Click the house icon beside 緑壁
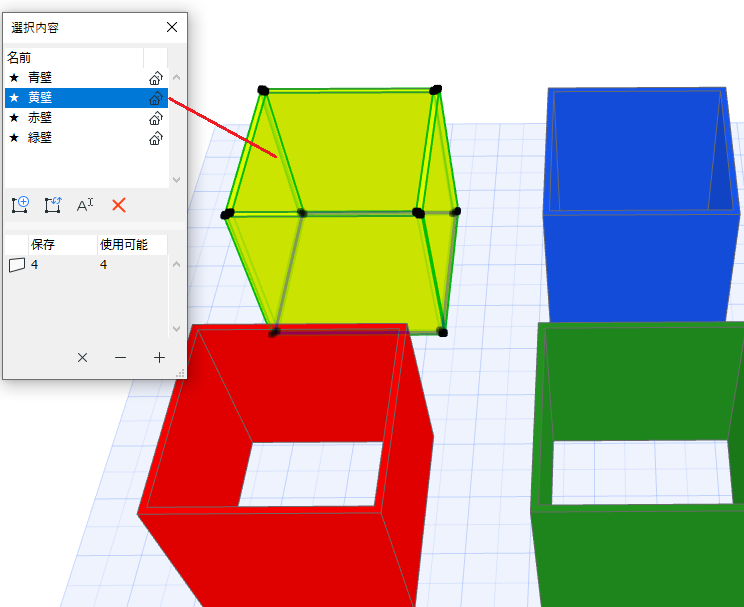Viewport: 744px width, 607px height. tap(156, 138)
